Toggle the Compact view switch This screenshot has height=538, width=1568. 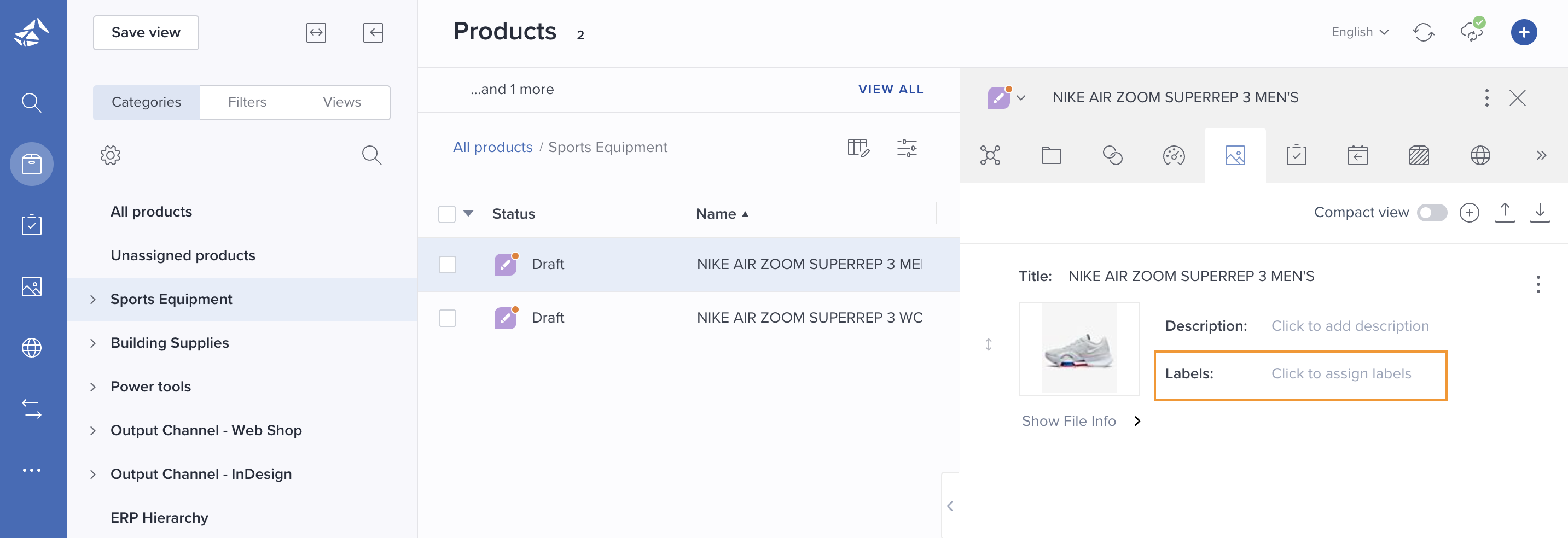pyautogui.click(x=1432, y=212)
